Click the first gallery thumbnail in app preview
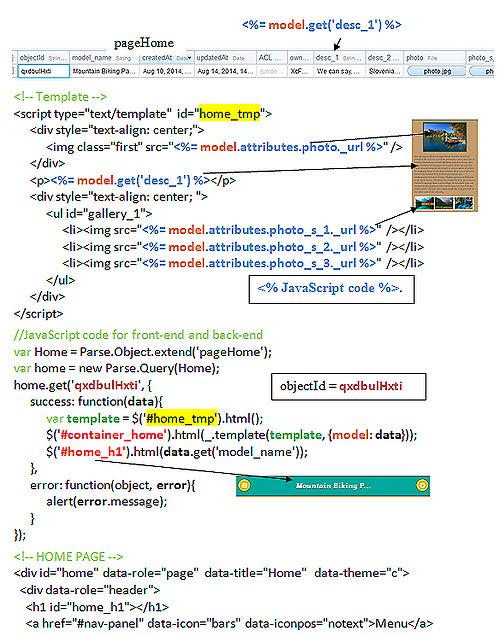The image size is (502, 634). pyautogui.click(x=424, y=203)
